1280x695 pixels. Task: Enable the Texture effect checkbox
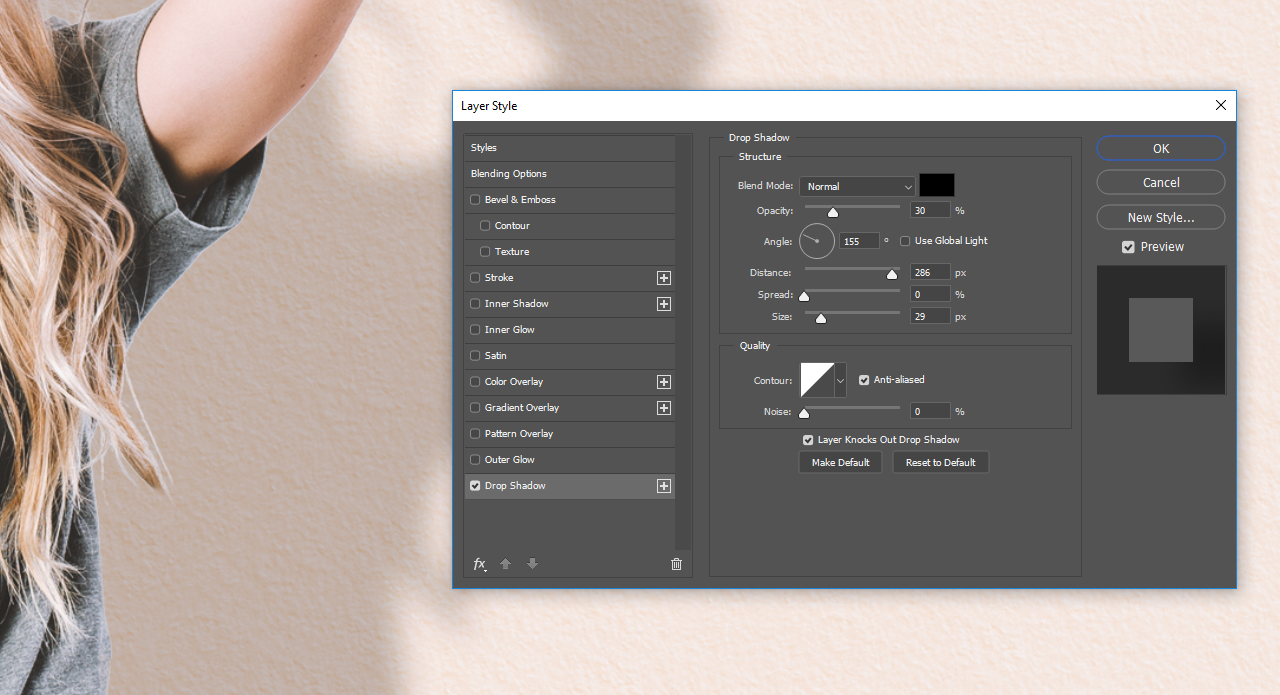click(485, 252)
